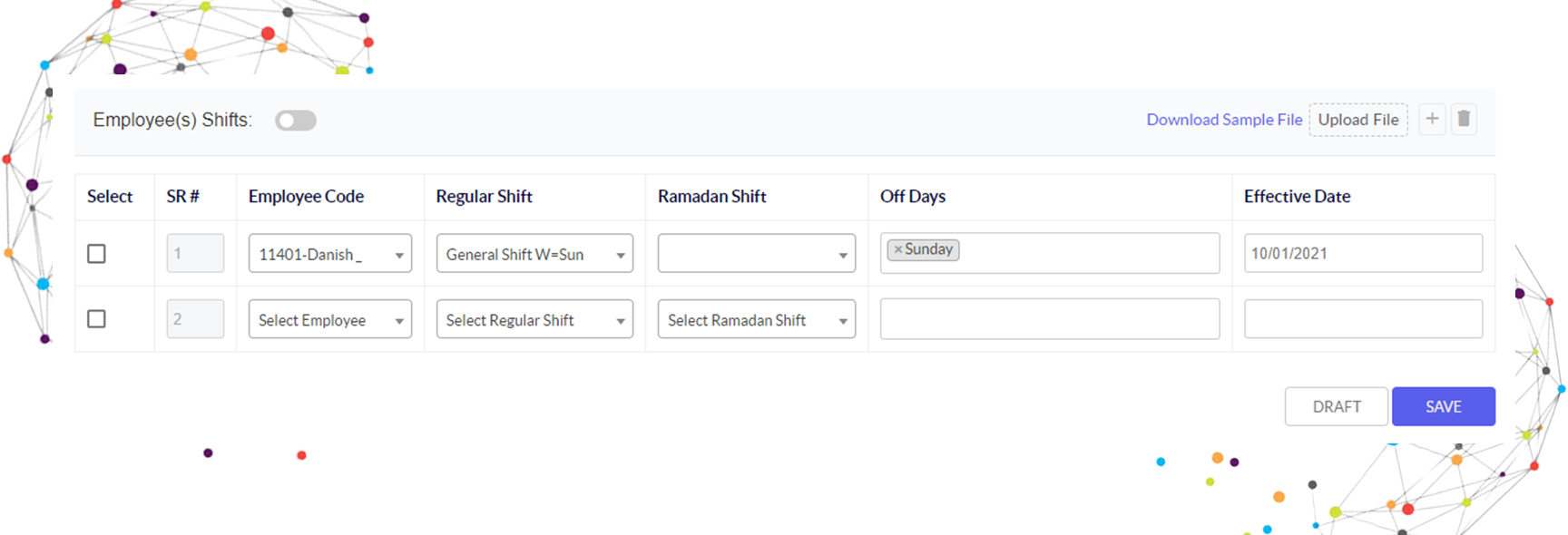Toggle the Employee(s) Shifts switch
The height and width of the screenshot is (535, 1568).
click(296, 121)
